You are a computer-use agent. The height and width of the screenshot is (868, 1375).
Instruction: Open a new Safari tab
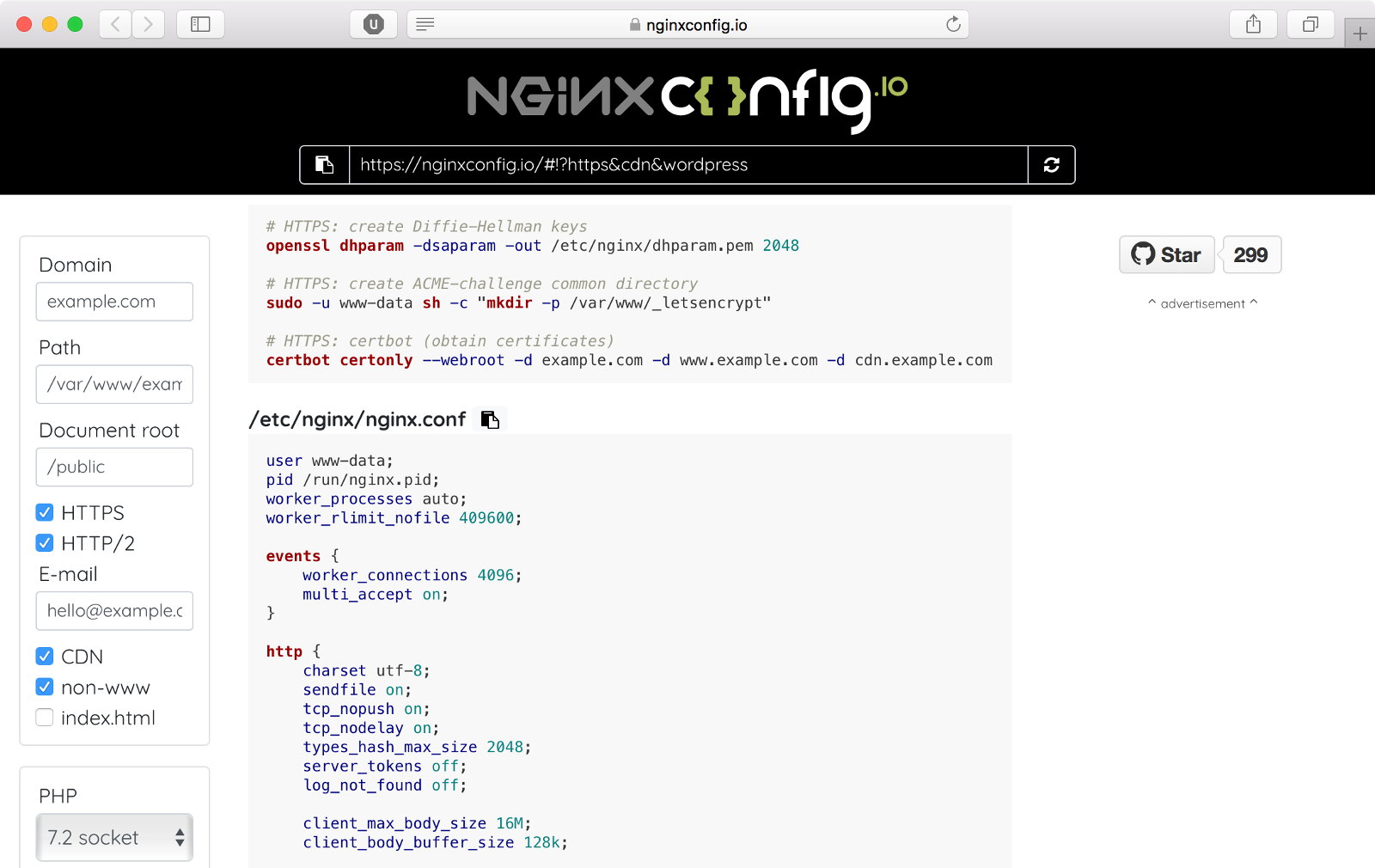click(x=1360, y=34)
